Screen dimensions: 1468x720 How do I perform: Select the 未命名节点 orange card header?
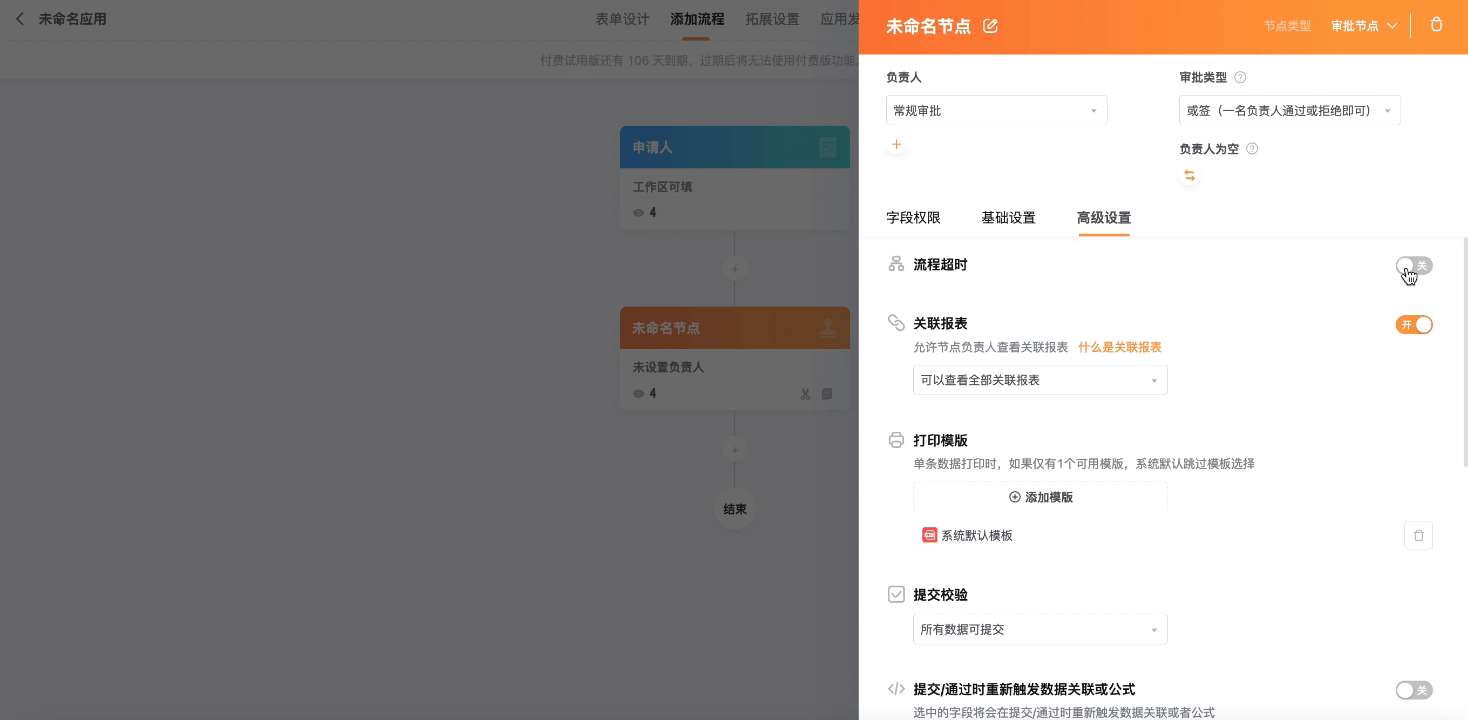(x=735, y=328)
